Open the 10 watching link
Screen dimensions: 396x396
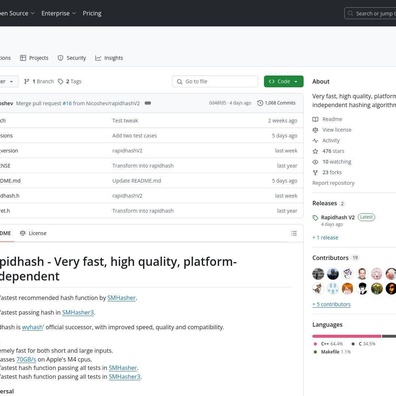click(332, 162)
